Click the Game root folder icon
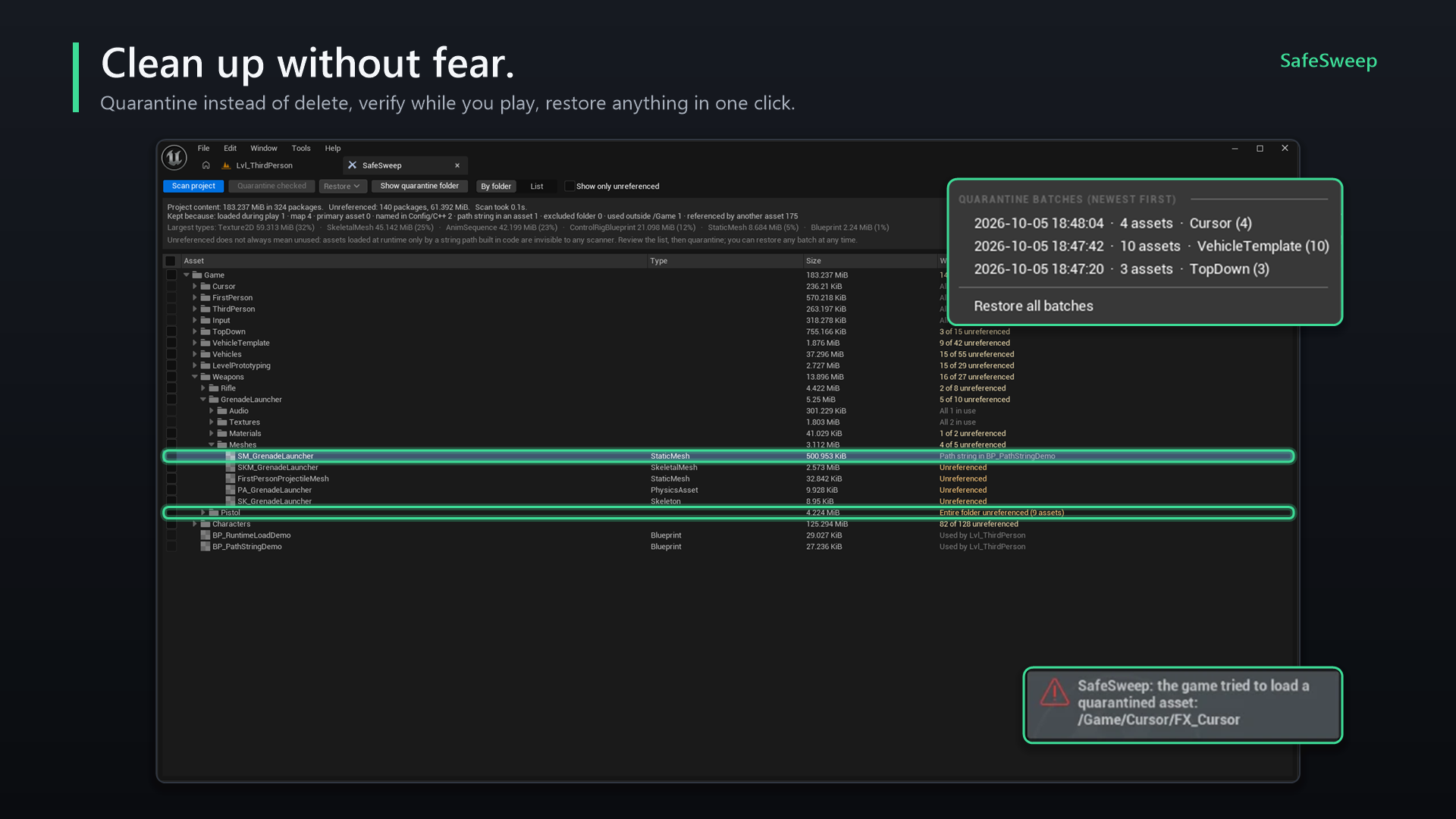The width and height of the screenshot is (1456, 819). coord(197,275)
